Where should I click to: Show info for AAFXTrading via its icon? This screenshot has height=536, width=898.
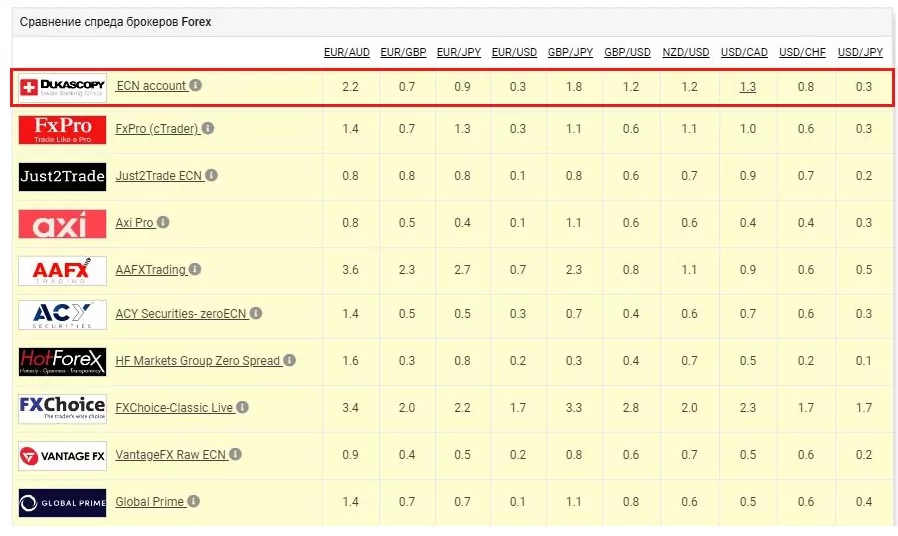point(195,269)
